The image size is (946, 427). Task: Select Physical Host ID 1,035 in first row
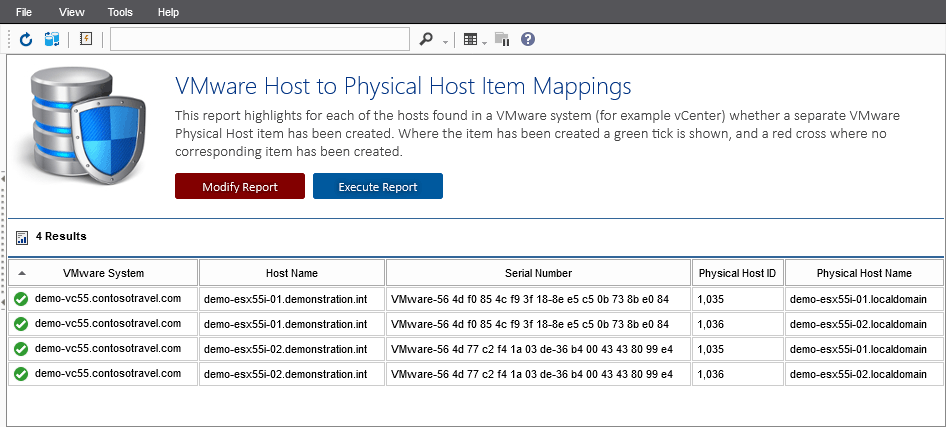click(710, 299)
